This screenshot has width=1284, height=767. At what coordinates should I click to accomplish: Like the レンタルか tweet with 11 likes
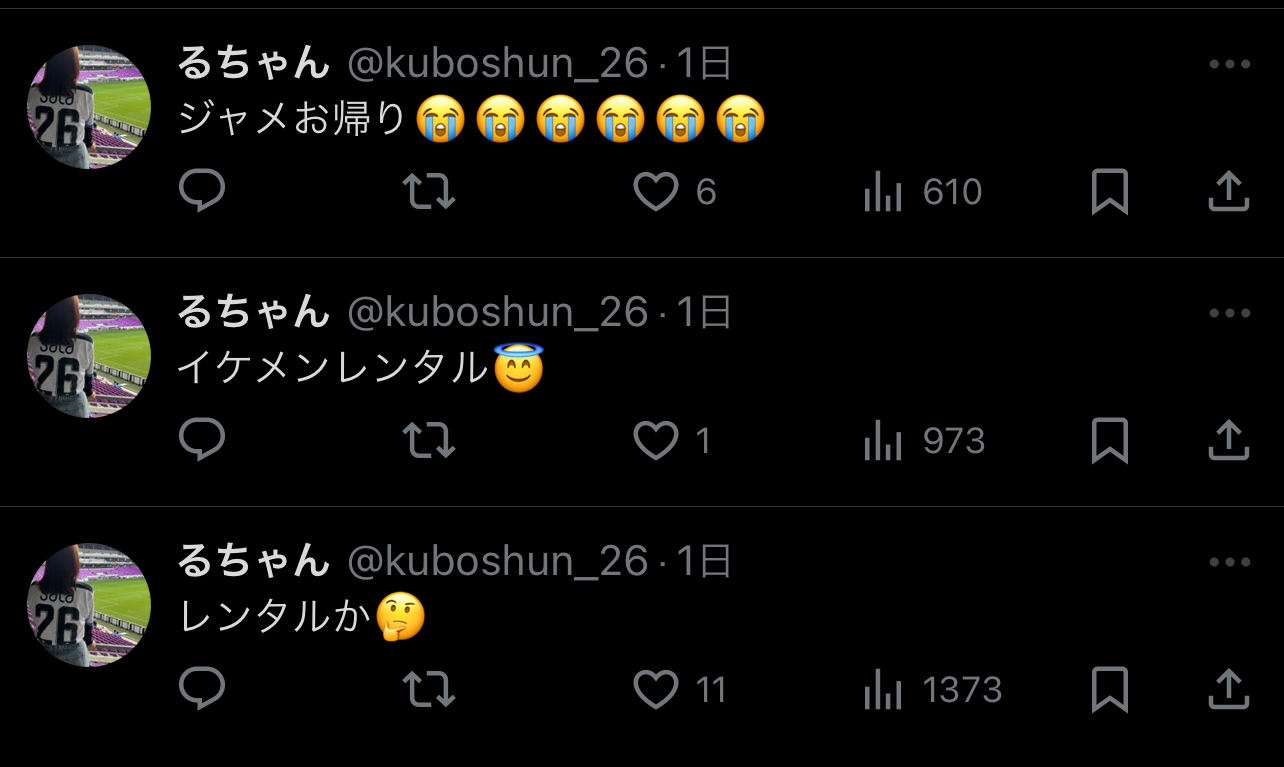point(680,689)
